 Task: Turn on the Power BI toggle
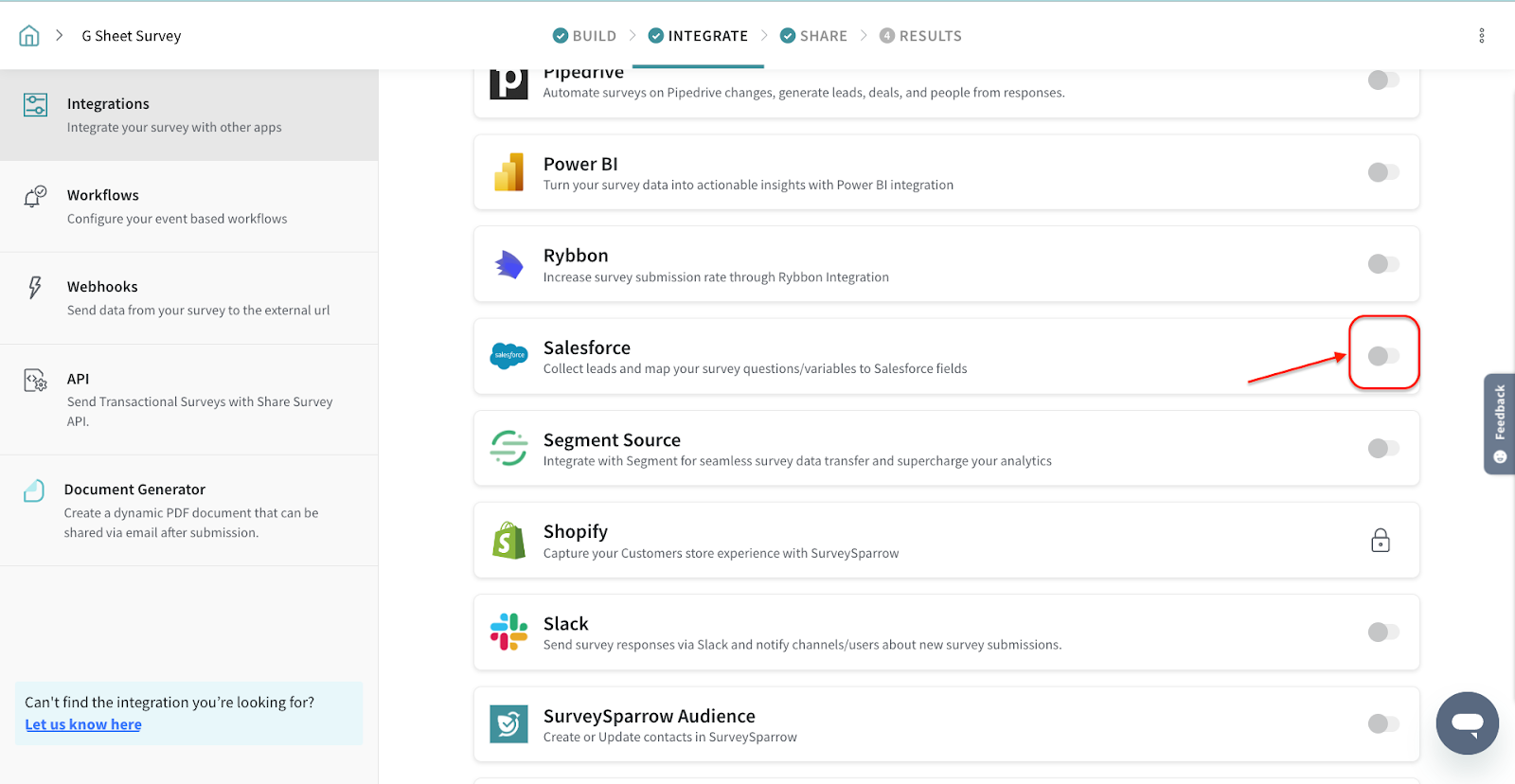click(1382, 172)
